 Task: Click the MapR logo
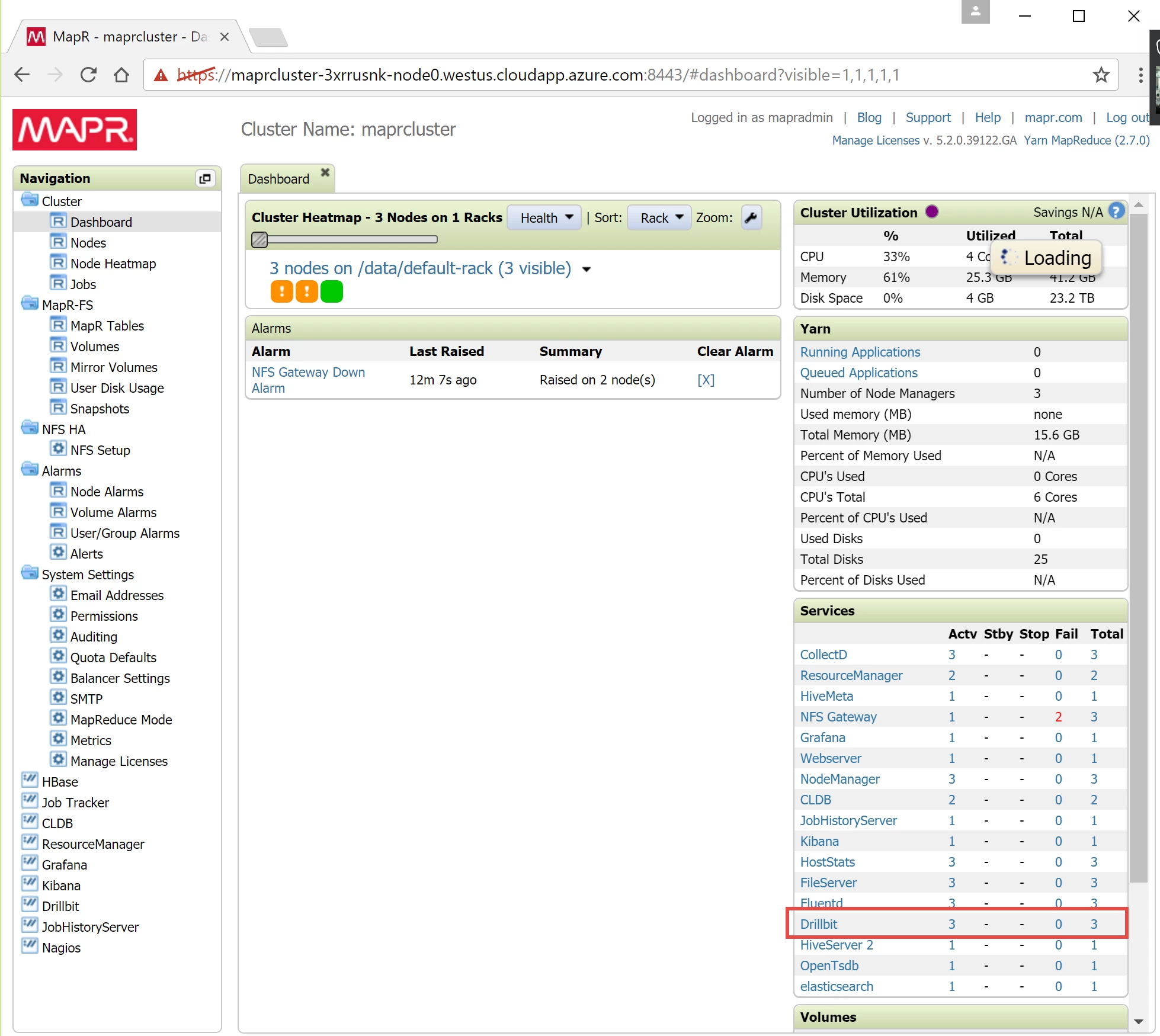point(75,129)
